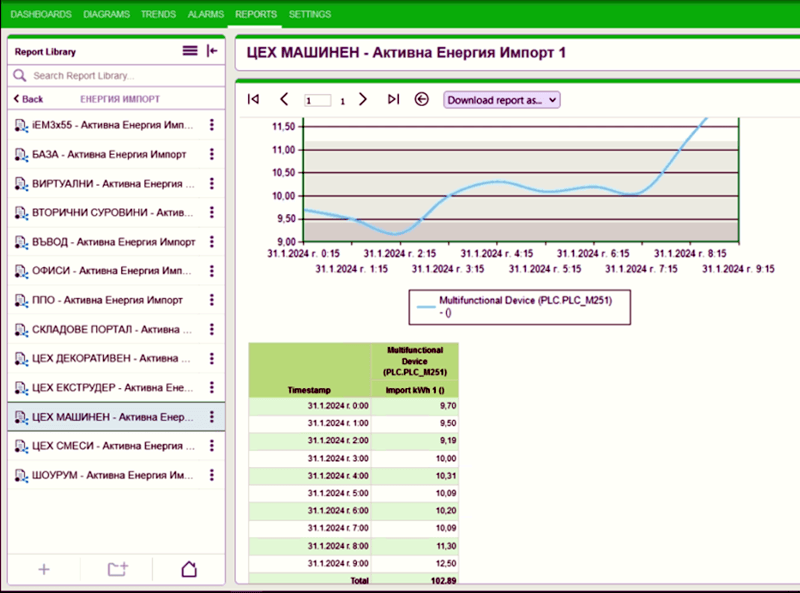Open options menu for ЦЕХ МАШИНЕН report

pyautogui.click(x=212, y=417)
